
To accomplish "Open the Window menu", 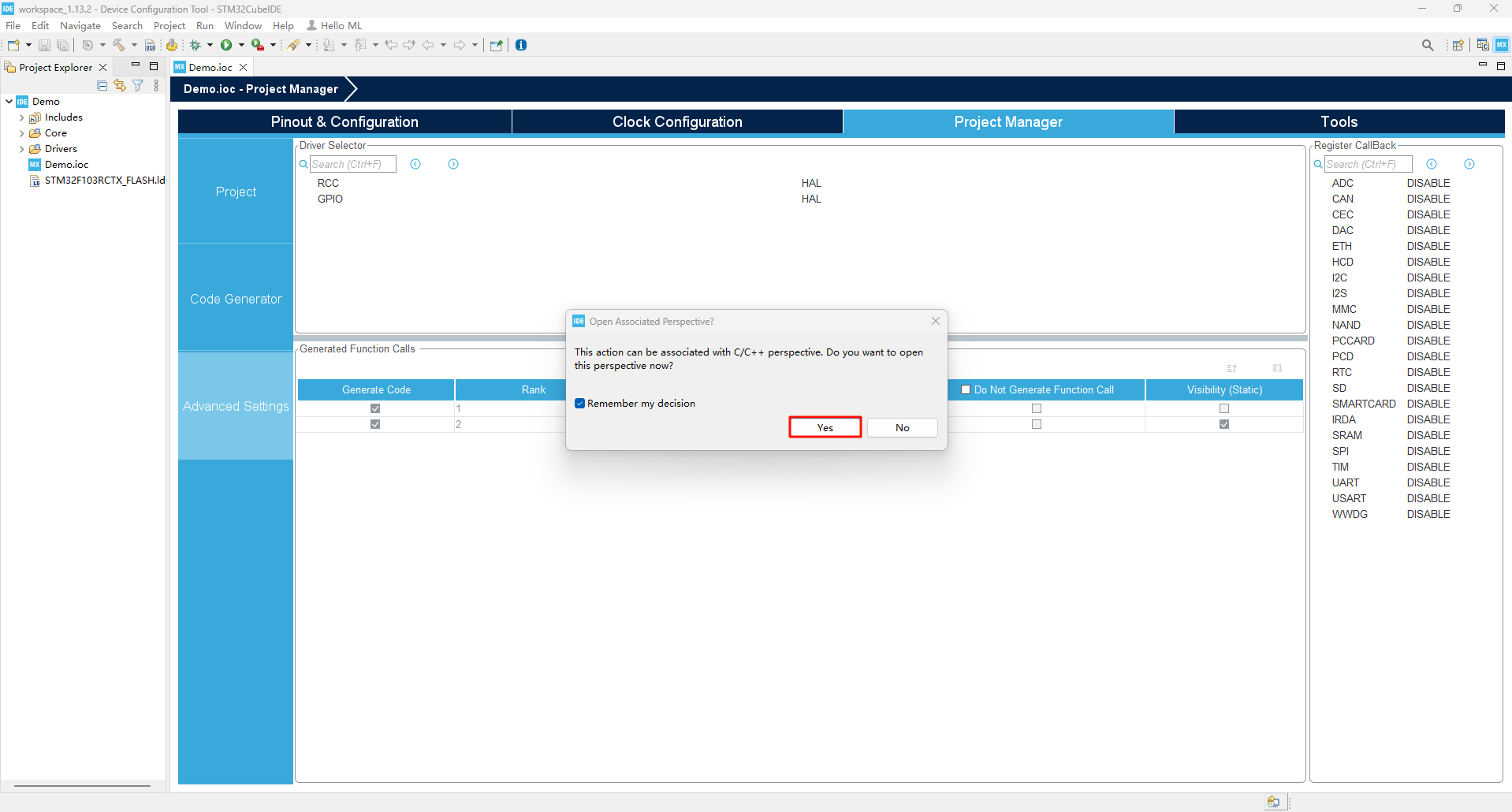I will [243, 26].
